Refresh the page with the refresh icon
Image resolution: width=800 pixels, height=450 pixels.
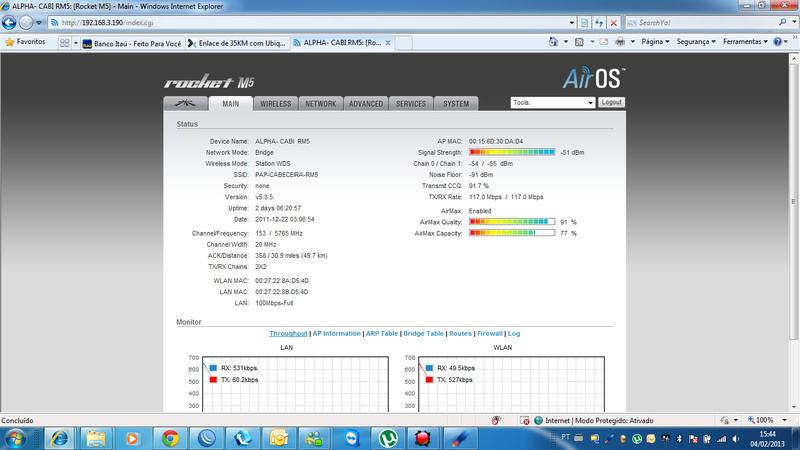(x=599, y=23)
